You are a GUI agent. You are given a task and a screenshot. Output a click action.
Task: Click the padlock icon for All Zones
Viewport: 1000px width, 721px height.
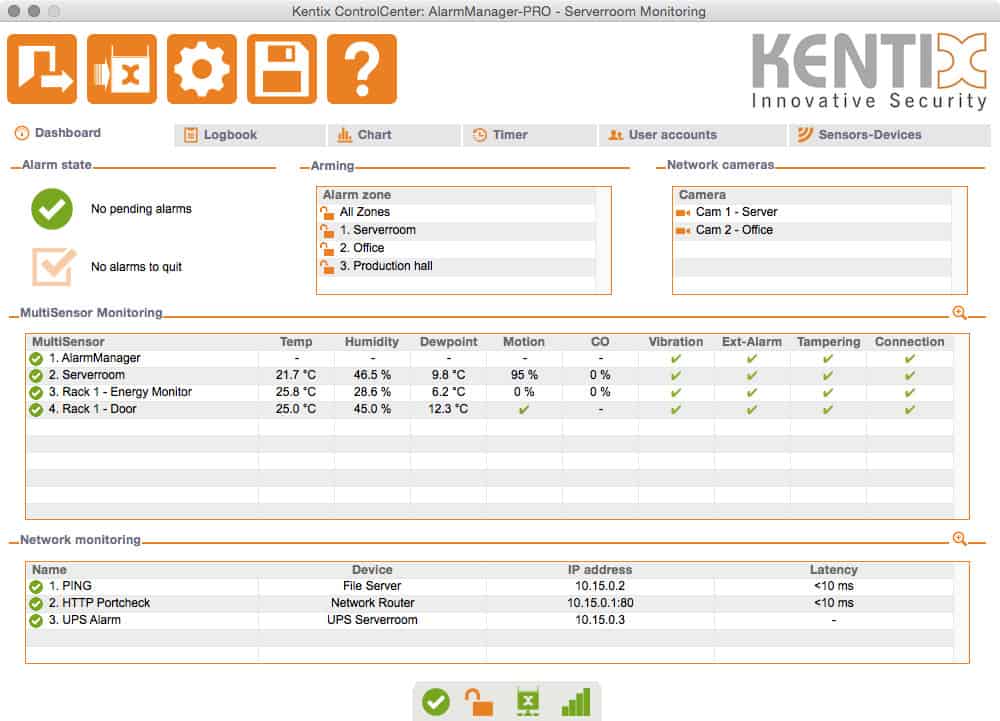(x=327, y=212)
